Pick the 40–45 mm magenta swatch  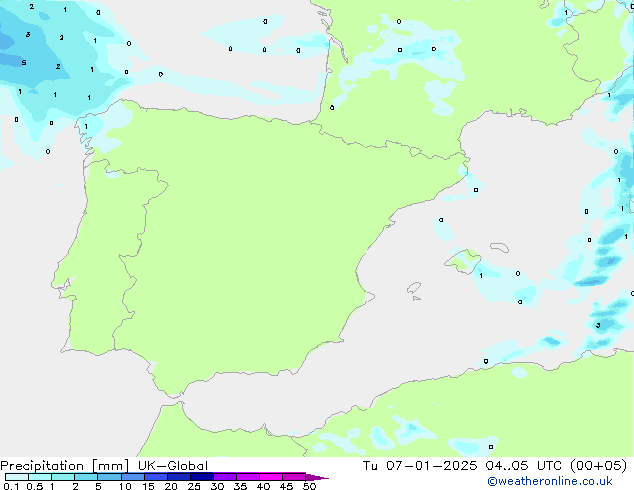tap(271, 477)
